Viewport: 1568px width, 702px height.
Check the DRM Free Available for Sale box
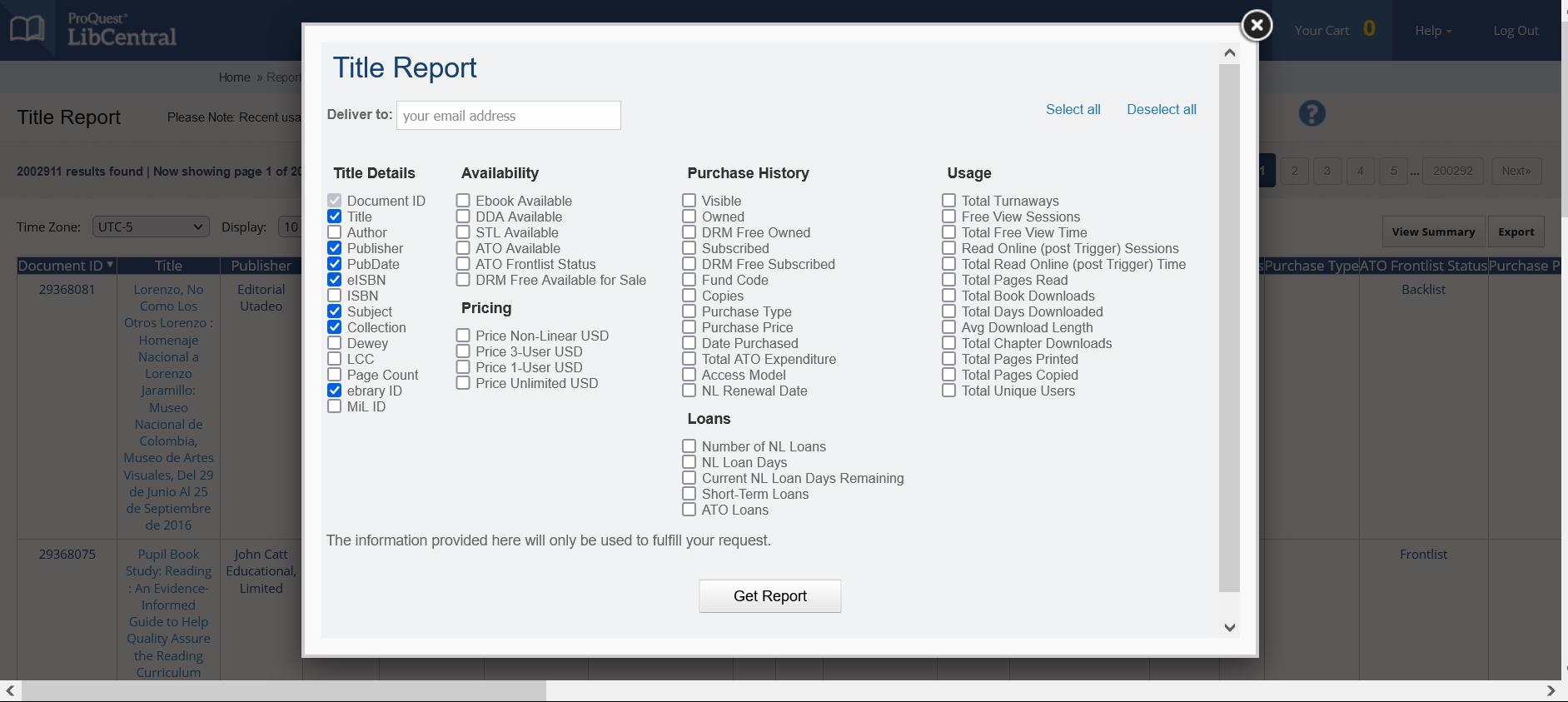(x=463, y=280)
